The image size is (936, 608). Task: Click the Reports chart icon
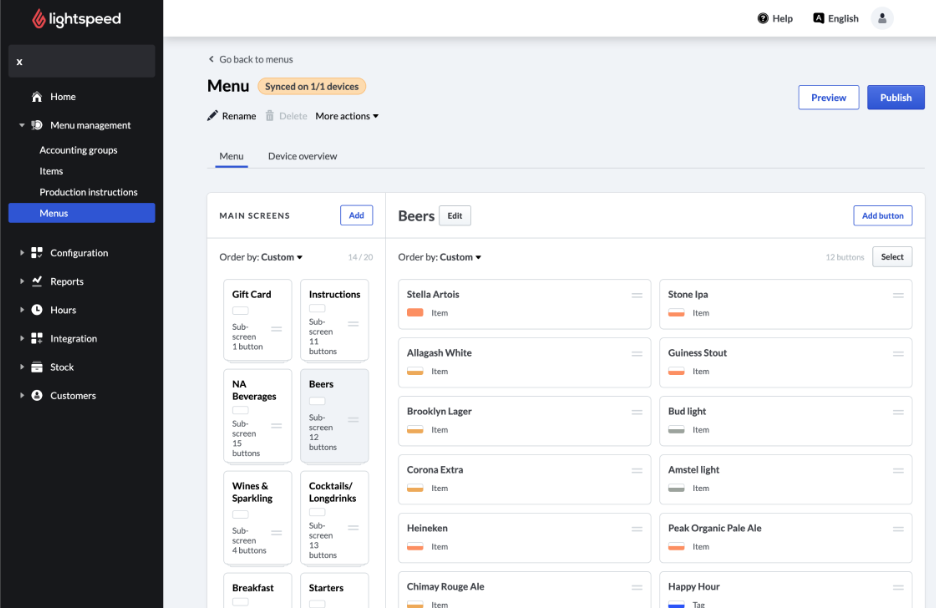(37, 282)
